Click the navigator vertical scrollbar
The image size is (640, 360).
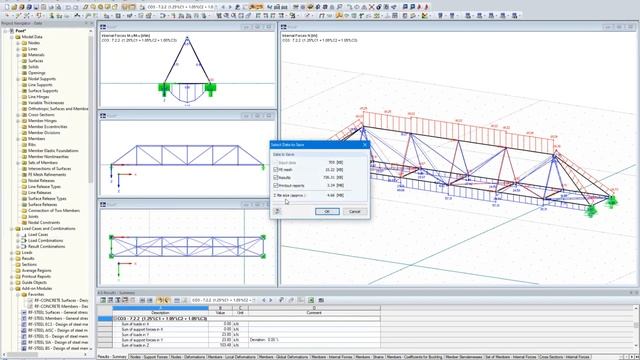(x=91, y=110)
